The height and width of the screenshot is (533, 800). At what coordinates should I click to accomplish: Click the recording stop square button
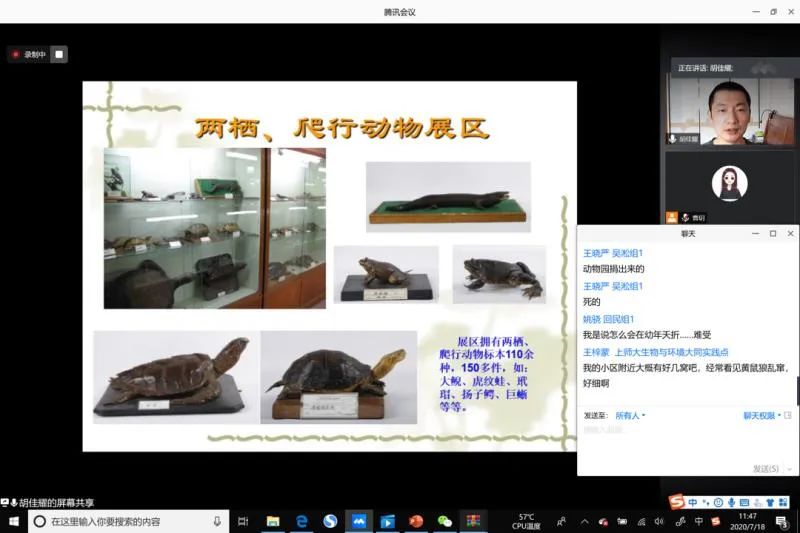click(59, 54)
